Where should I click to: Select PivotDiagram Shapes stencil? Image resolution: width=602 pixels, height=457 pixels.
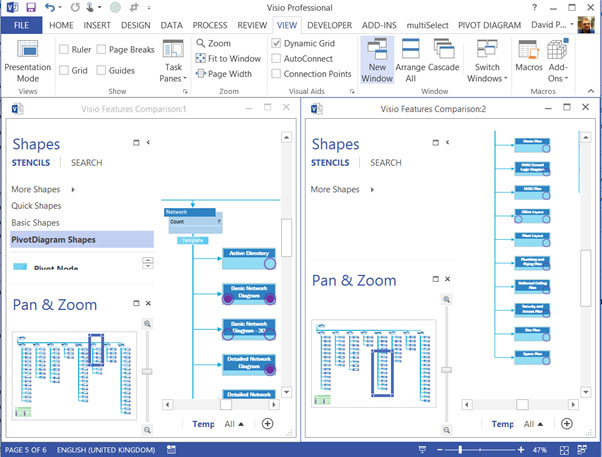[82, 239]
